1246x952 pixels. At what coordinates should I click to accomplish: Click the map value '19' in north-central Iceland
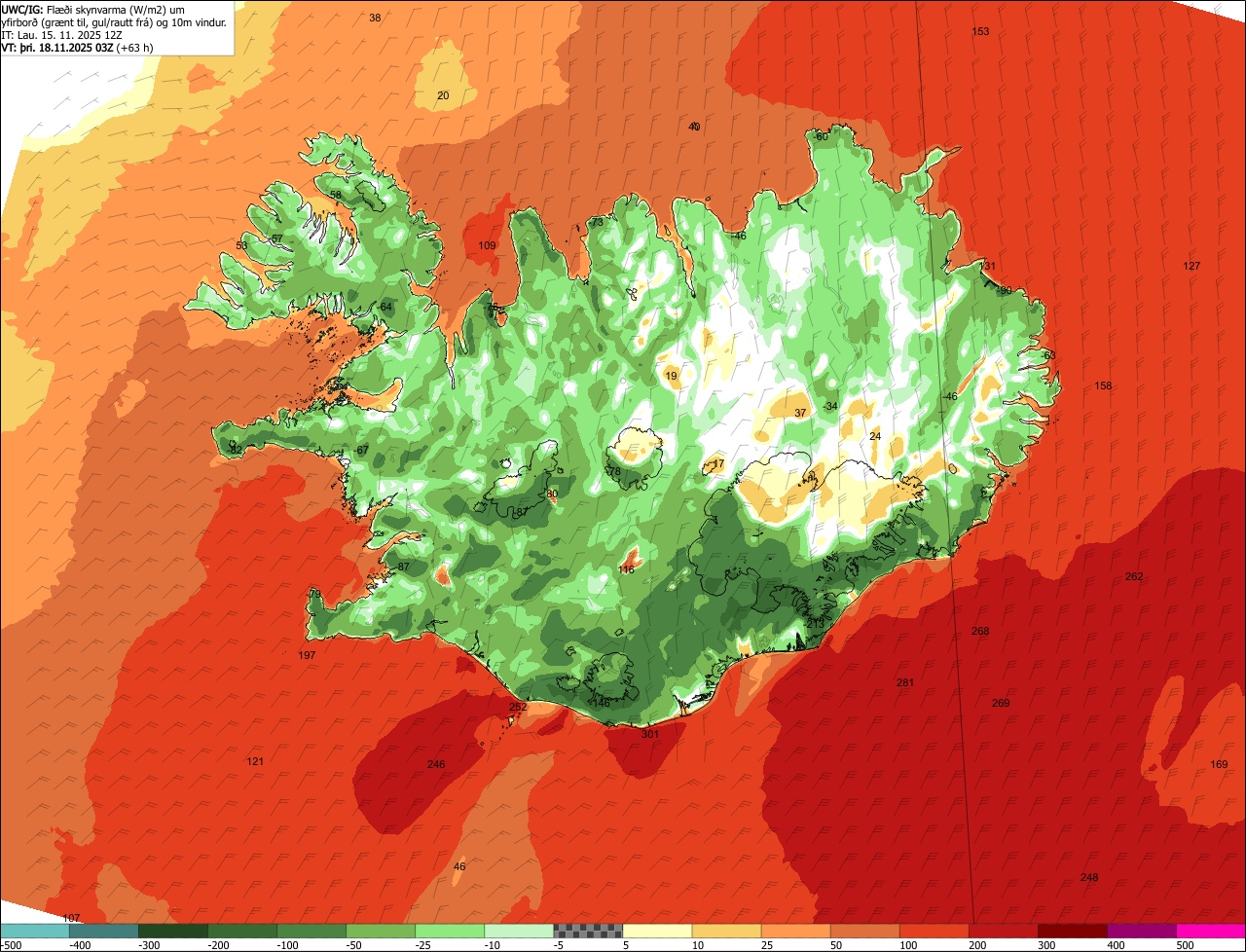671,376
